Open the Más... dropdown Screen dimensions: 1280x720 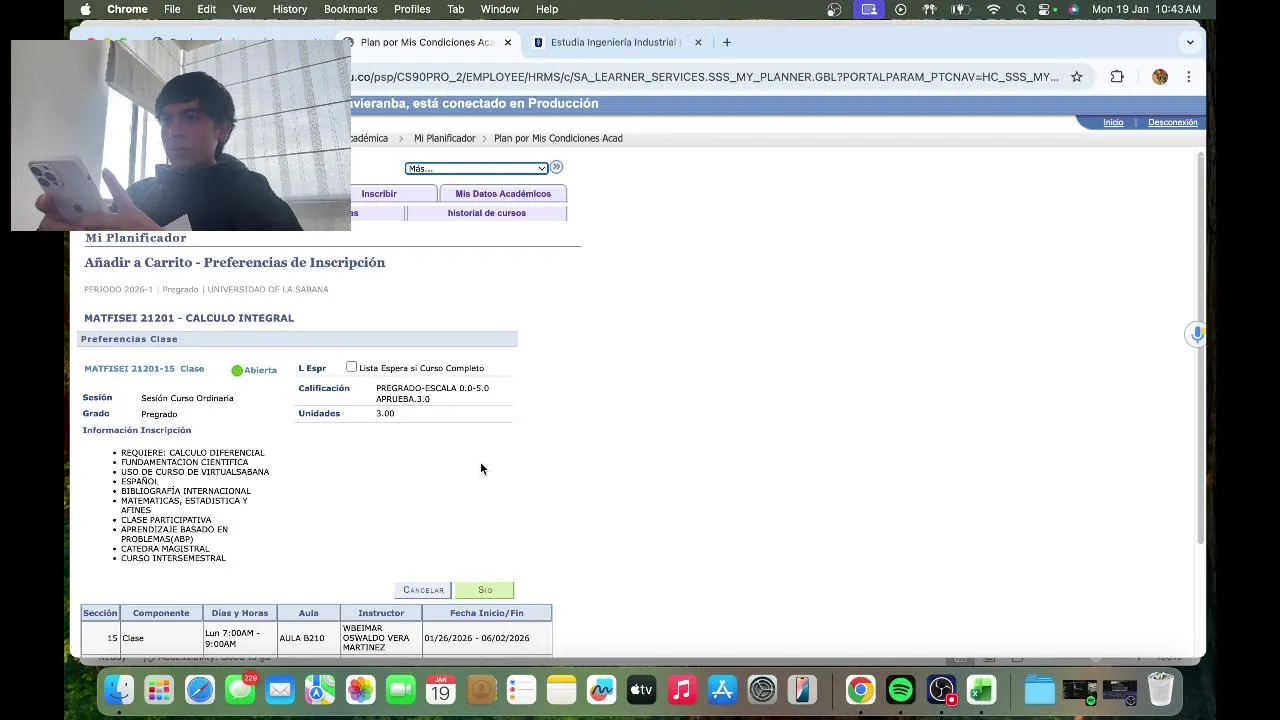pos(476,168)
